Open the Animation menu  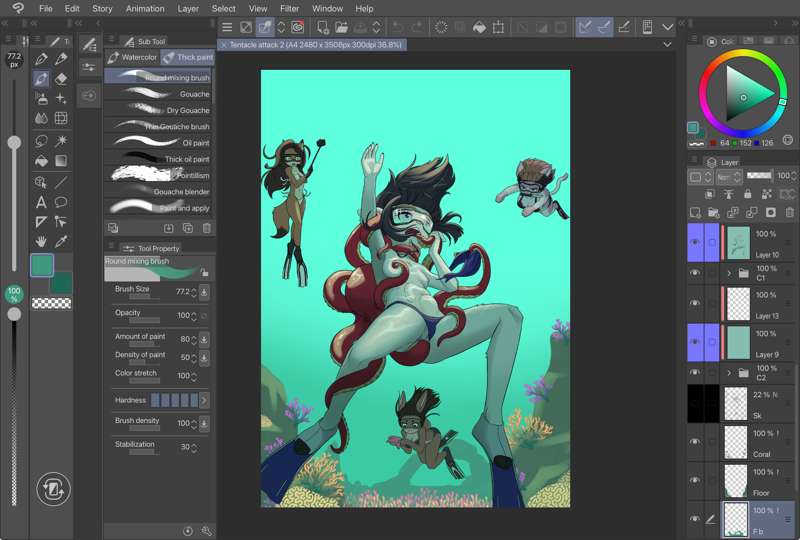click(145, 9)
